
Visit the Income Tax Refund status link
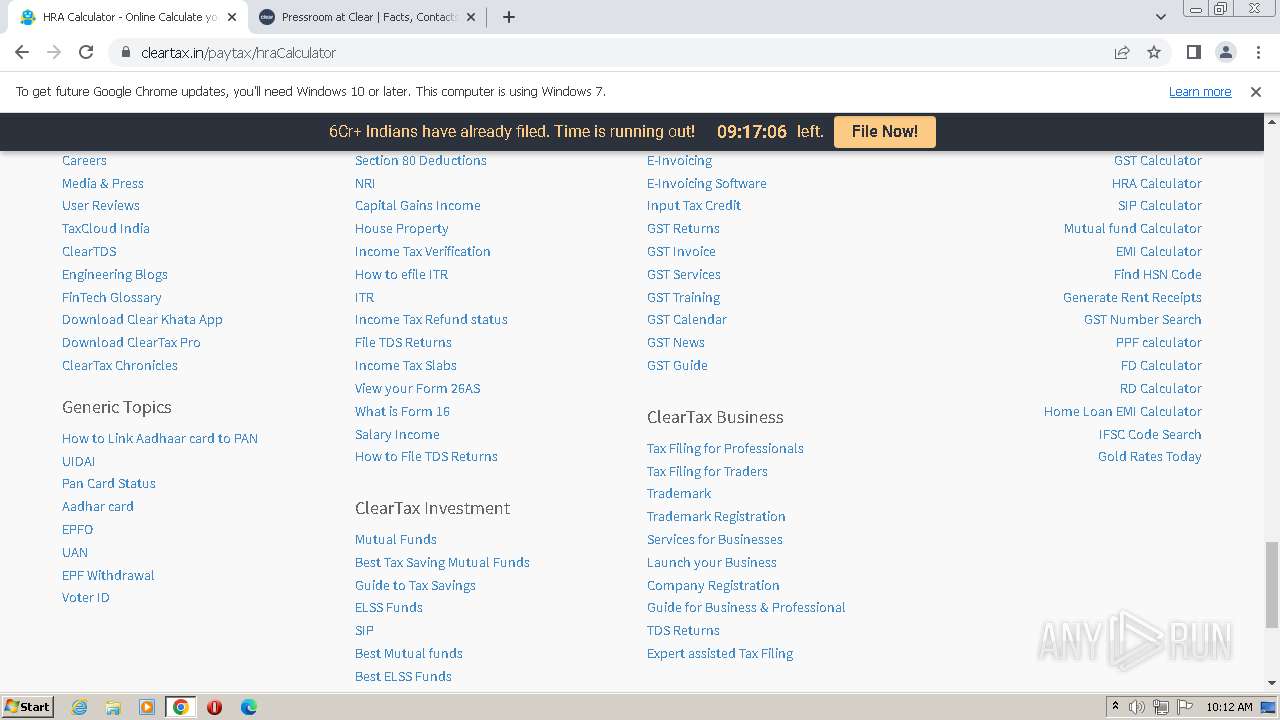(431, 319)
